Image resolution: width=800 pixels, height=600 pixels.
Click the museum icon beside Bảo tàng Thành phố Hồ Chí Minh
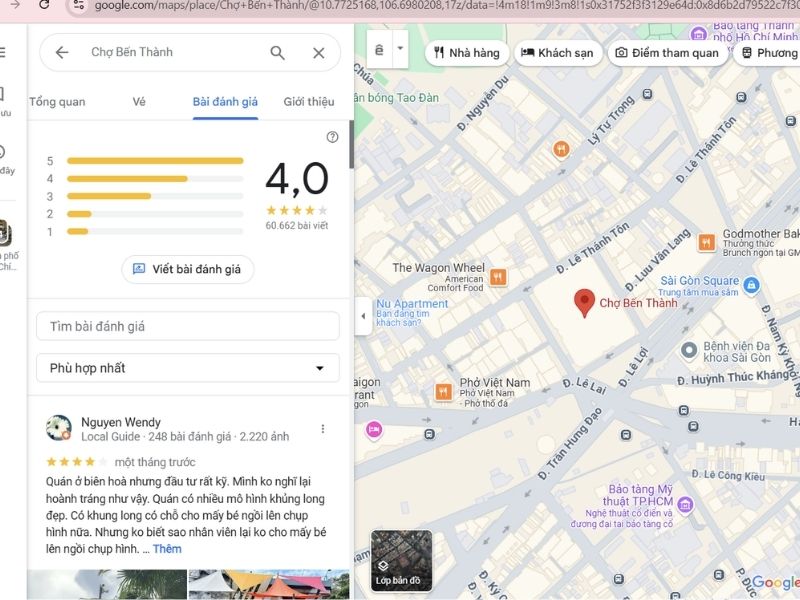tap(698, 34)
